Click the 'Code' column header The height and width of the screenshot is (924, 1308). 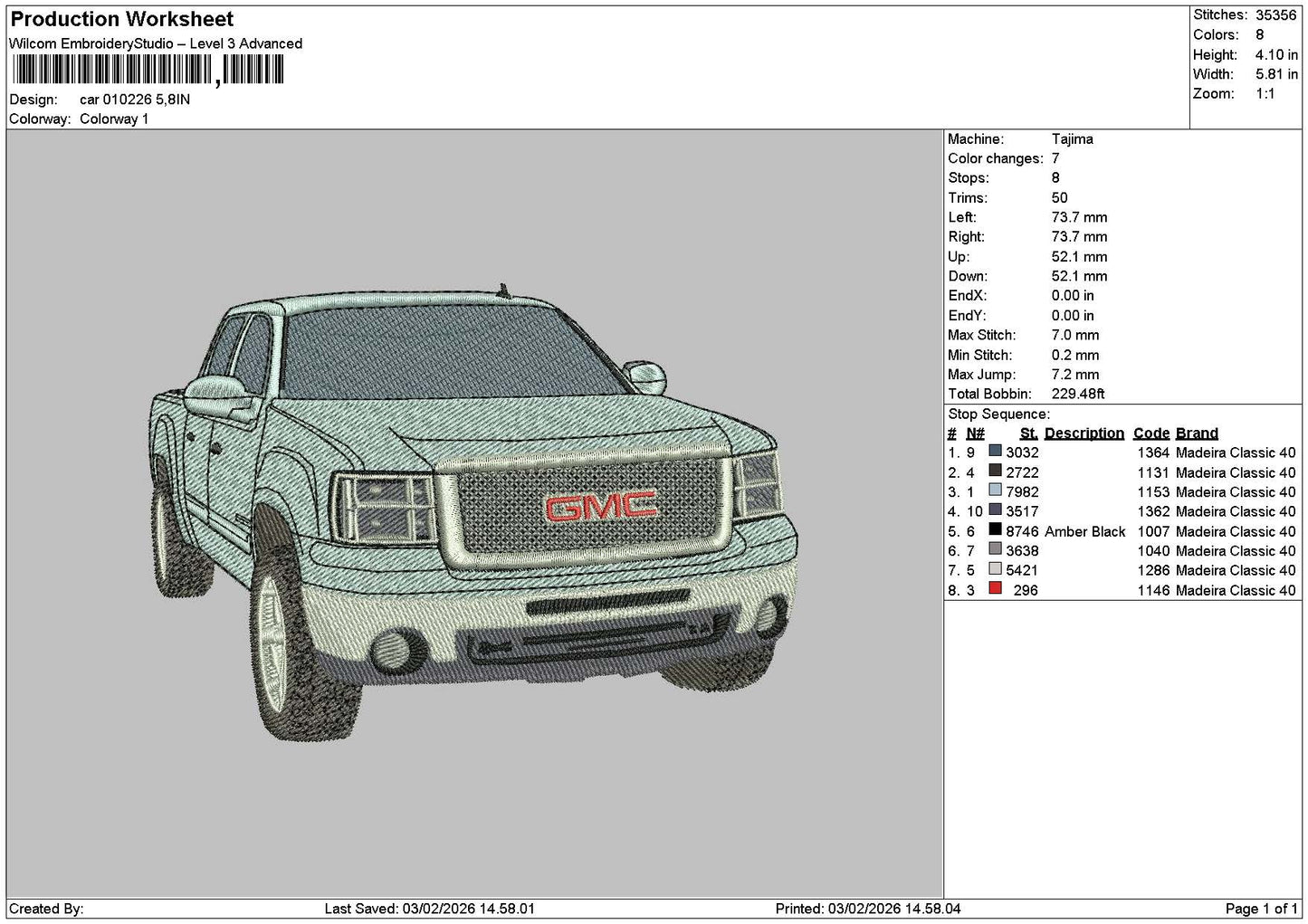[x=1151, y=433]
